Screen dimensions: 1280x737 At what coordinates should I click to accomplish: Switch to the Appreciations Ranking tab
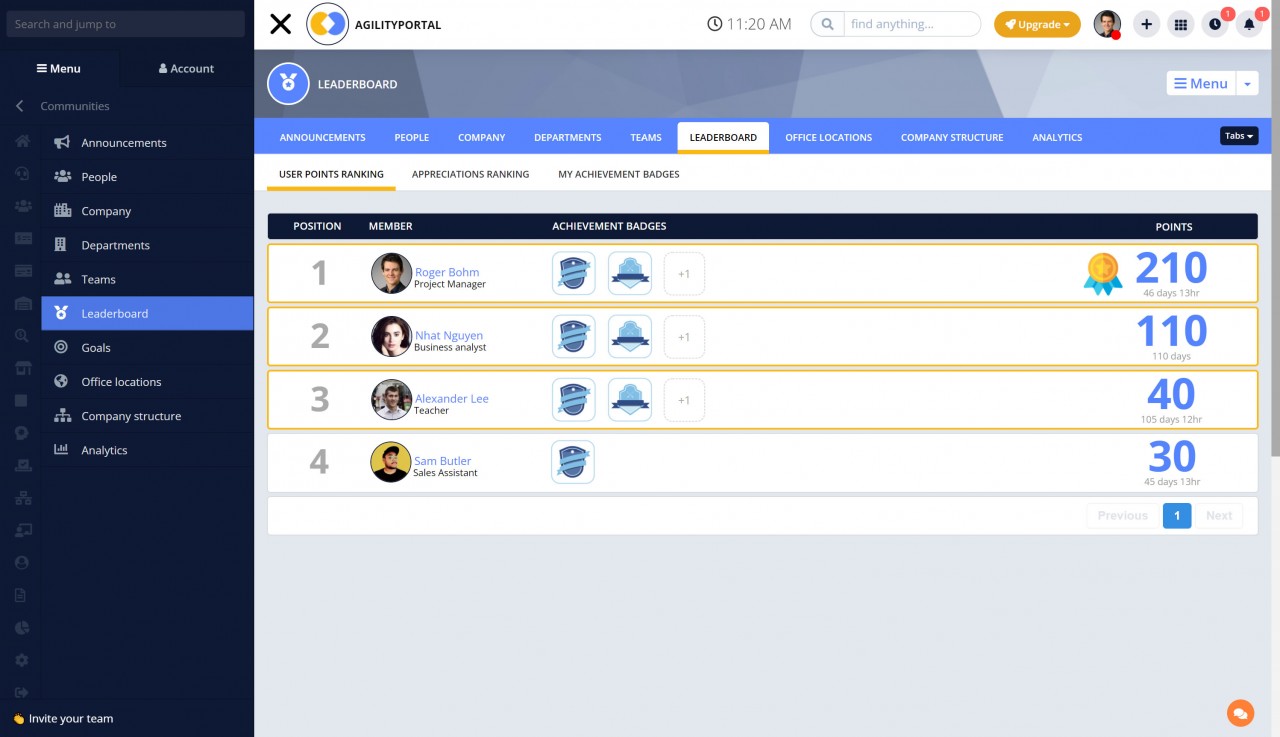click(x=470, y=173)
